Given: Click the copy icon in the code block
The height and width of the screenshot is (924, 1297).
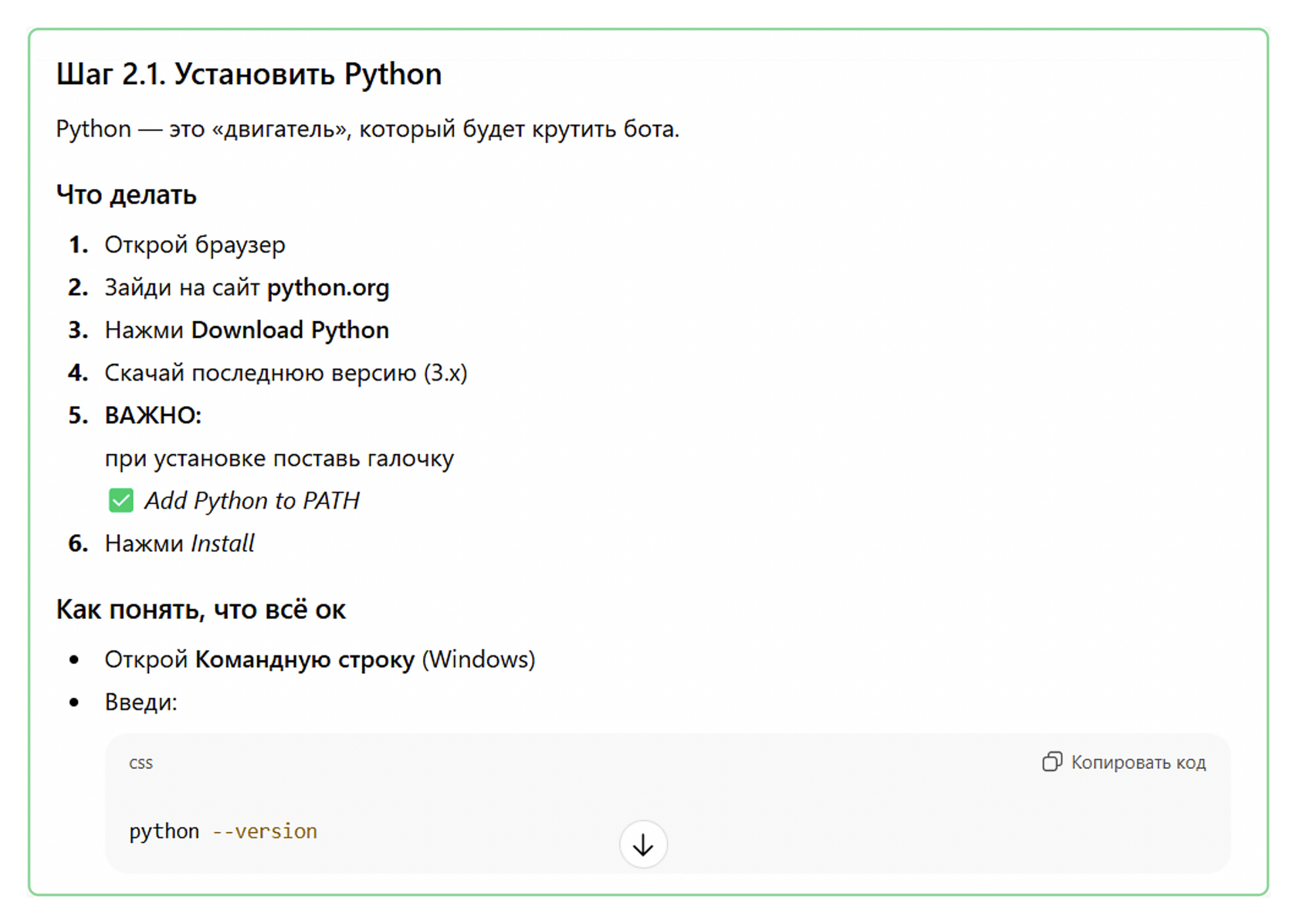Looking at the screenshot, I should [1051, 762].
